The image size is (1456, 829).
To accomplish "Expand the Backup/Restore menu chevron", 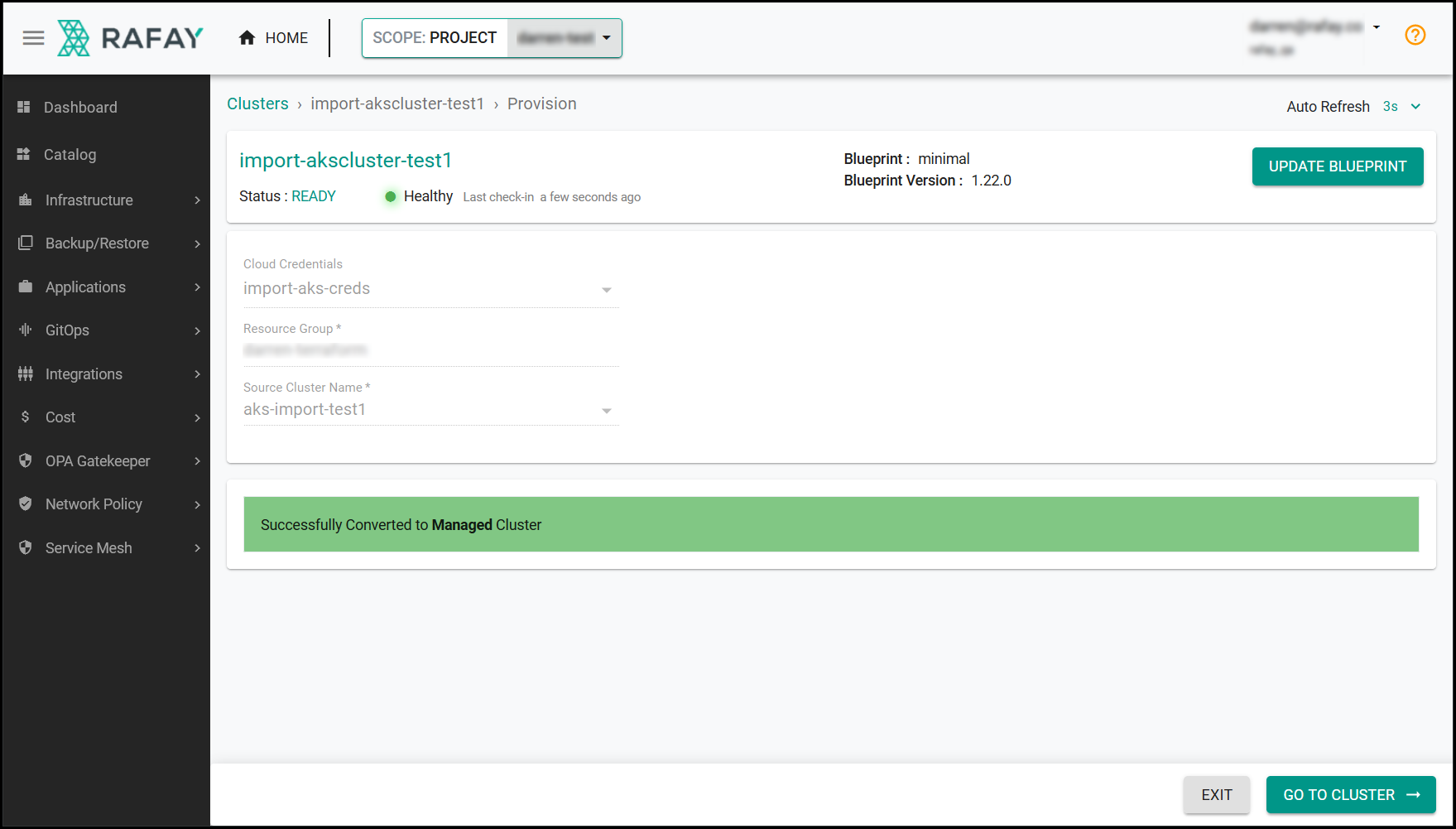I will pyautogui.click(x=197, y=243).
